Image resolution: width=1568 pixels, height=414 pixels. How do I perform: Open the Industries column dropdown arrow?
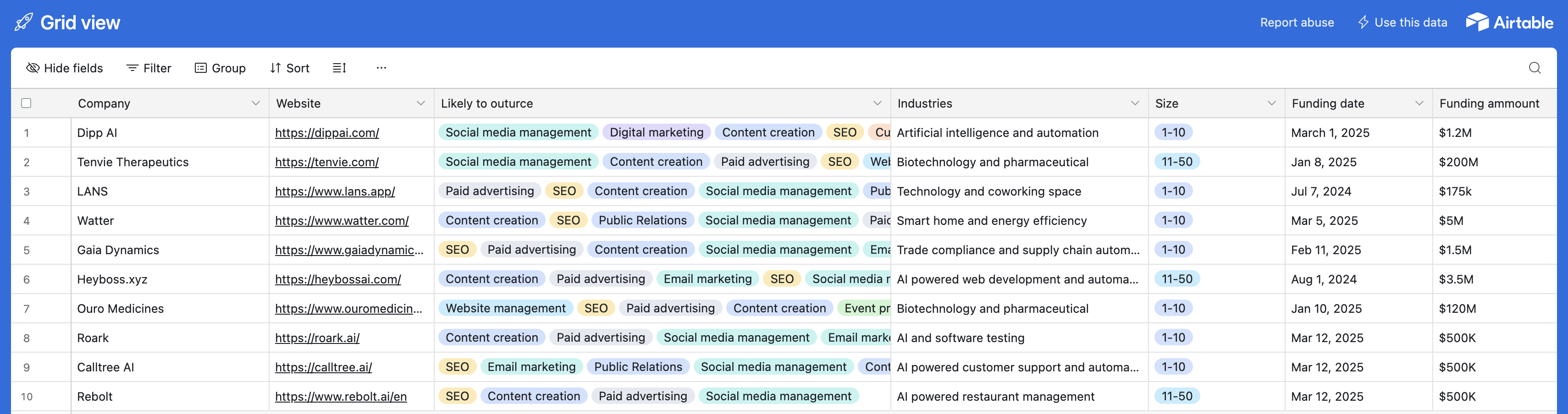[x=1135, y=103]
